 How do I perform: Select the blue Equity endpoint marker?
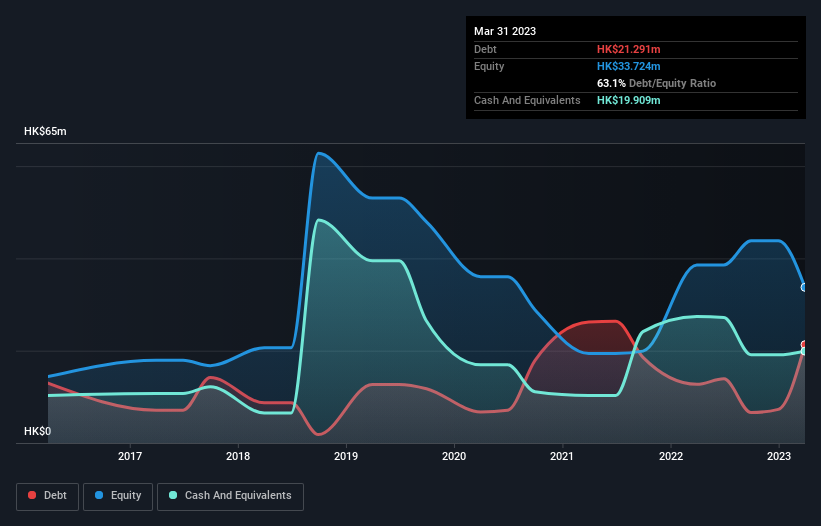point(804,287)
